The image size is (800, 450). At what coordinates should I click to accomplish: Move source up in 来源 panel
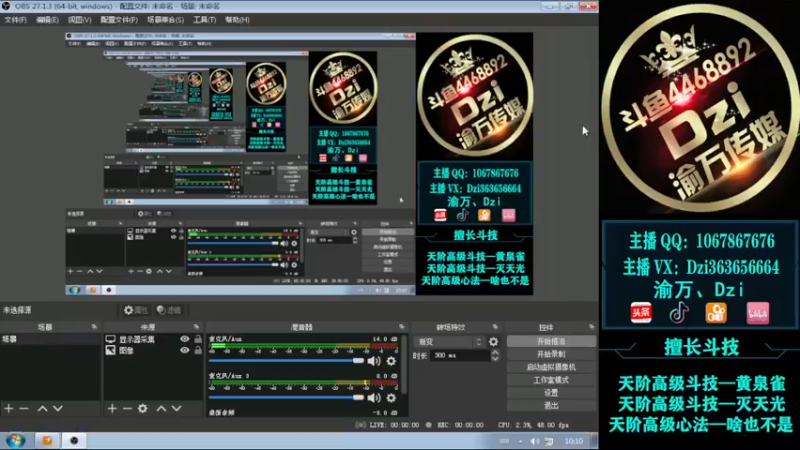[161, 408]
